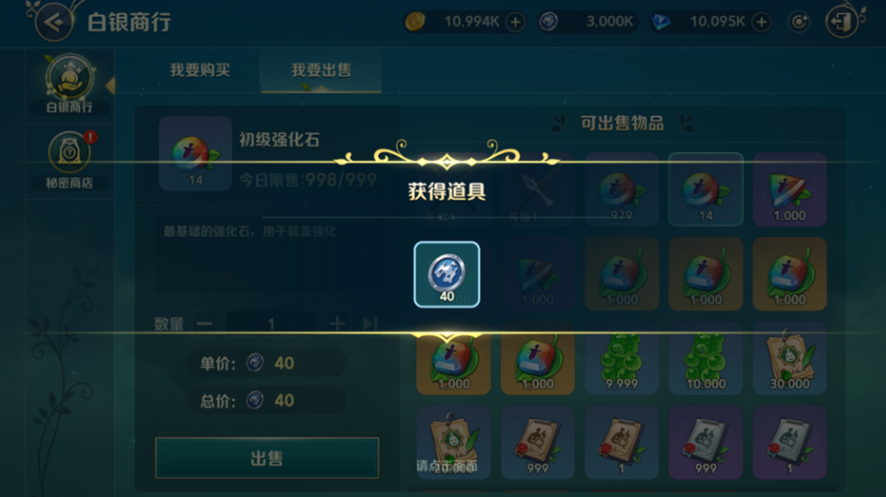Viewport: 886px width, 497px height.
Task: Add diamonds with plus button
Action: [x=762, y=22]
